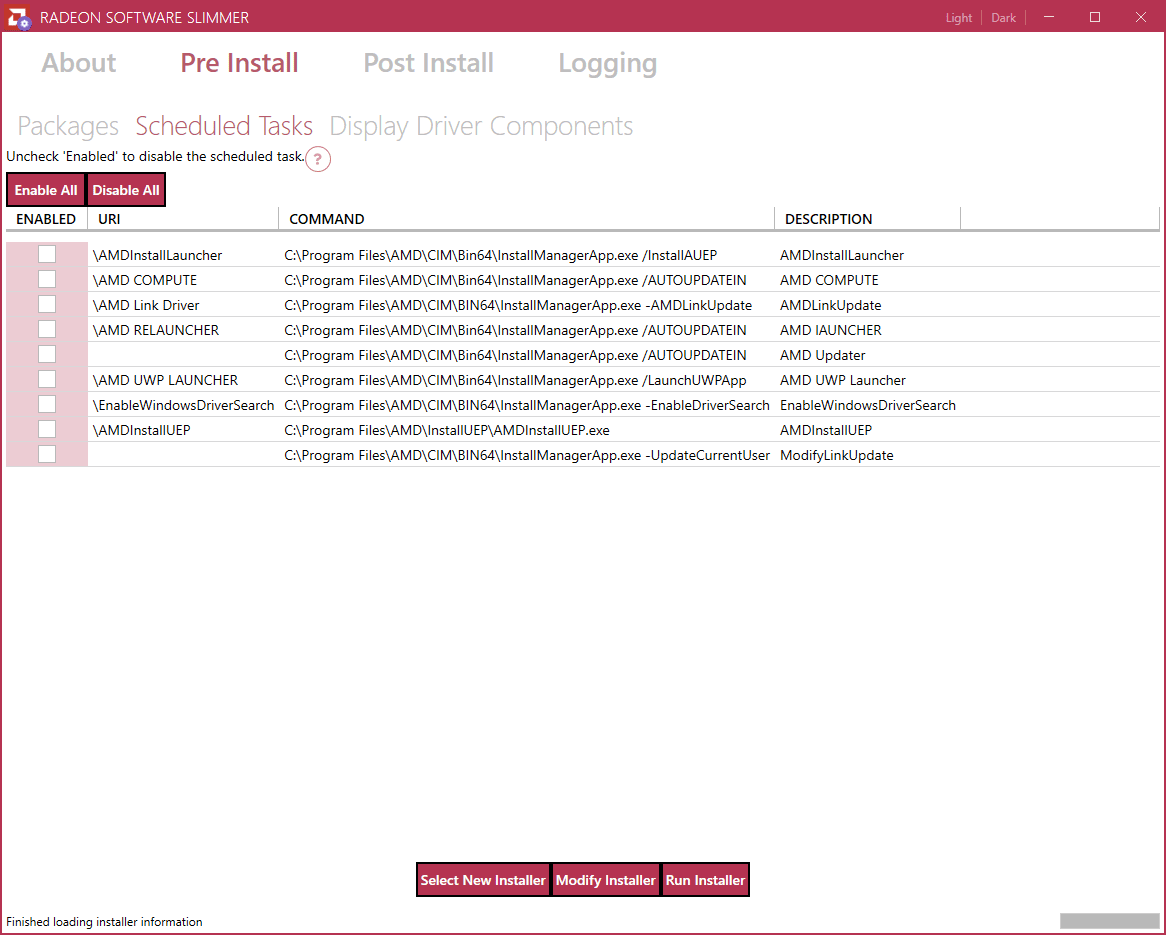Toggle Enabled checkbox for \EnableWindowsDriverSearch
The width and height of the screenshot is (1166, 935).
tap(47, 405)
